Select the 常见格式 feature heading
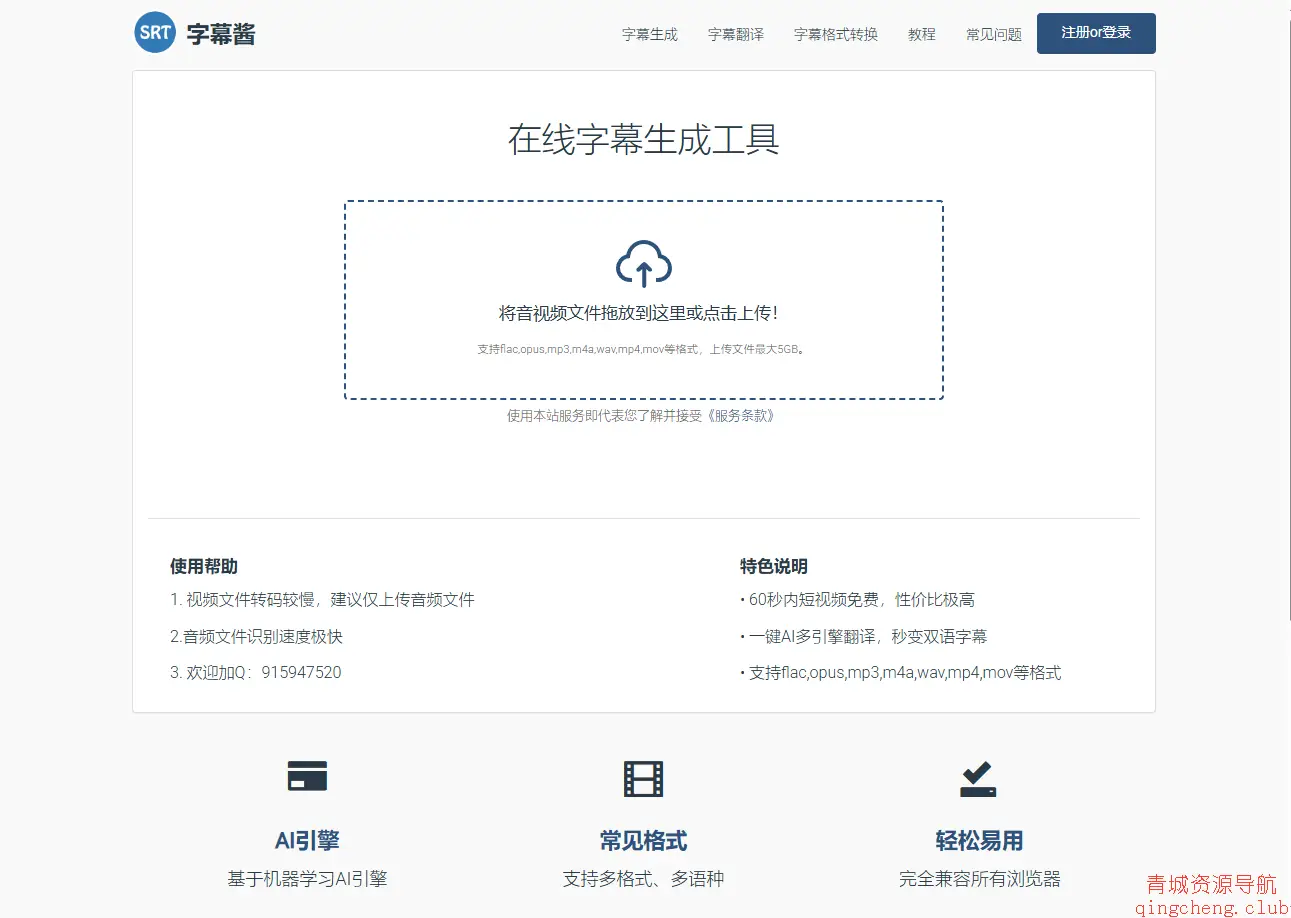The image size is (1291, 918). pyautogui.click(x=643, y=841)
